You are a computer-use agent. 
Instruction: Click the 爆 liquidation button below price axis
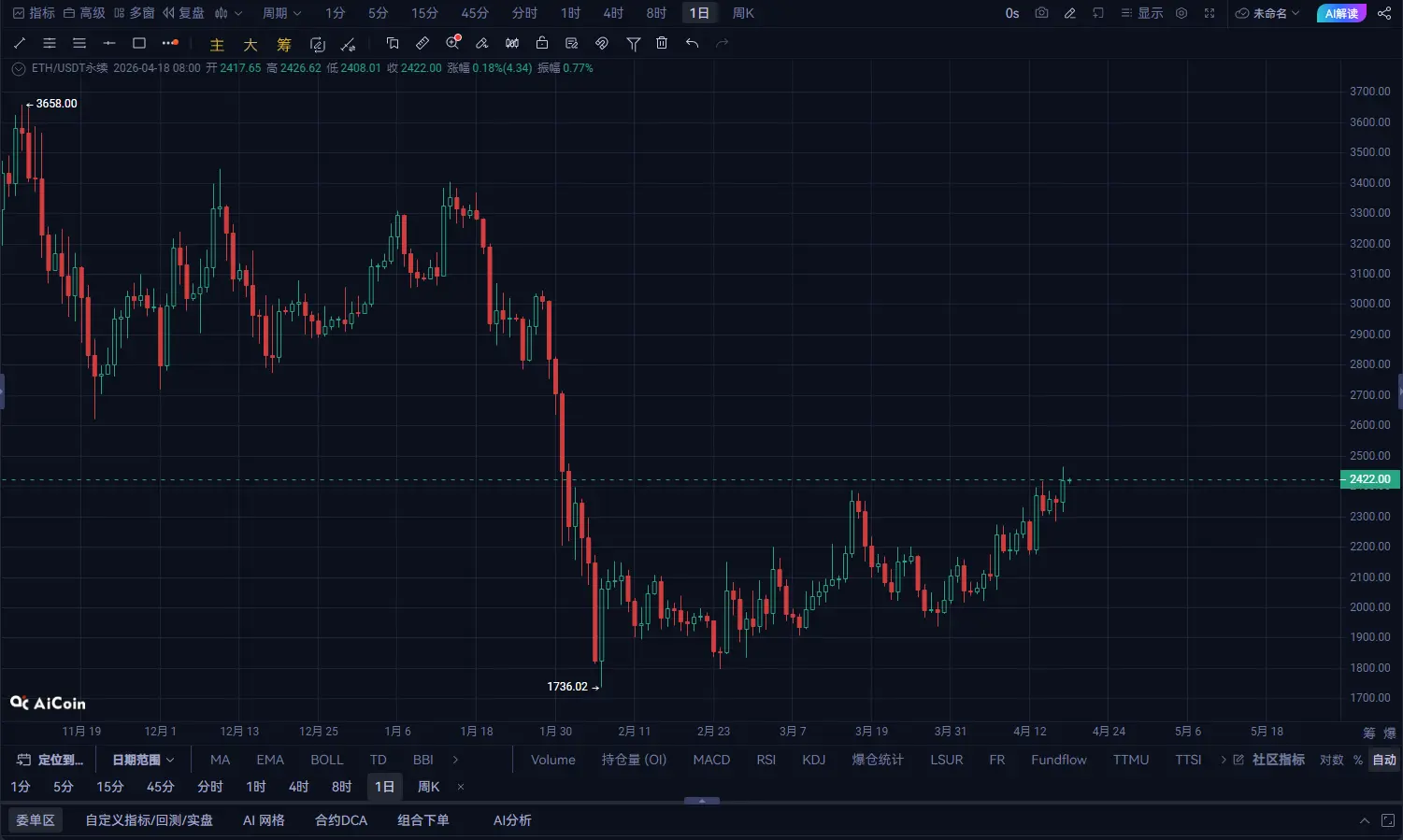tap(1390, 733)
